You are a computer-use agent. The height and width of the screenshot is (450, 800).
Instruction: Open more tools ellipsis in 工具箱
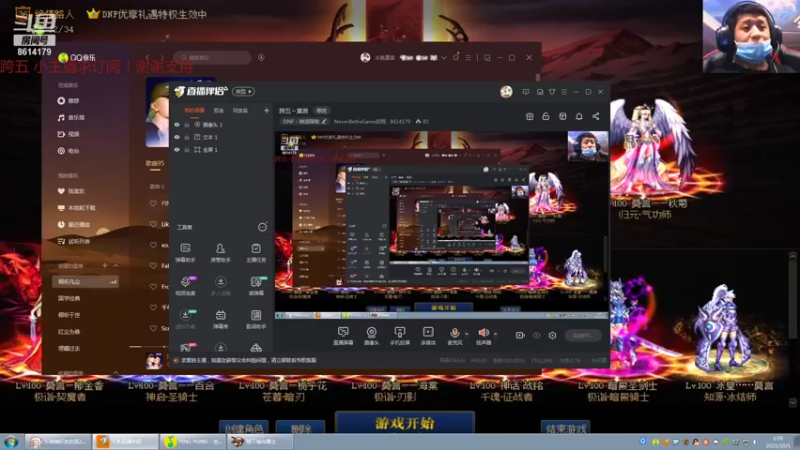click(x=262, y=227)
